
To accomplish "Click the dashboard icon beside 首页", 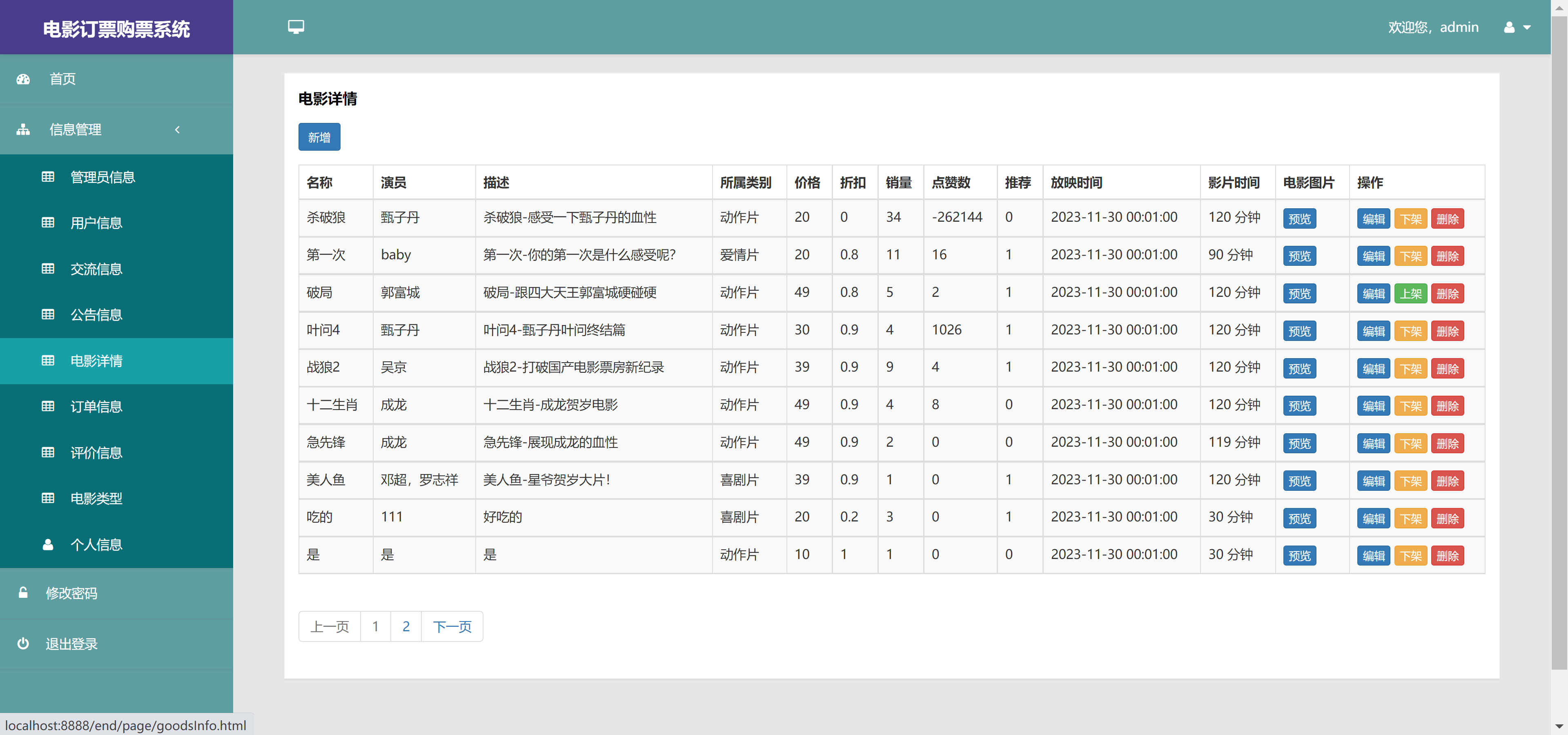I will click(x=23, y=79).
